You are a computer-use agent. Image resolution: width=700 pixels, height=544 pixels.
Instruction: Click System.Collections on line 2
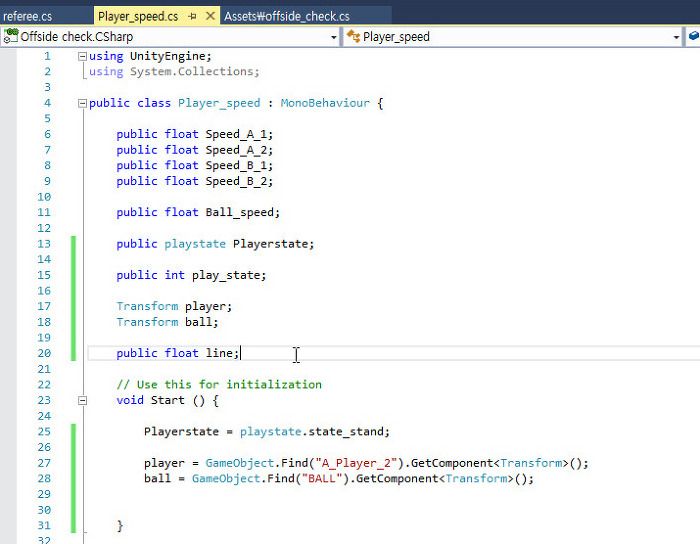pos(192,72)
